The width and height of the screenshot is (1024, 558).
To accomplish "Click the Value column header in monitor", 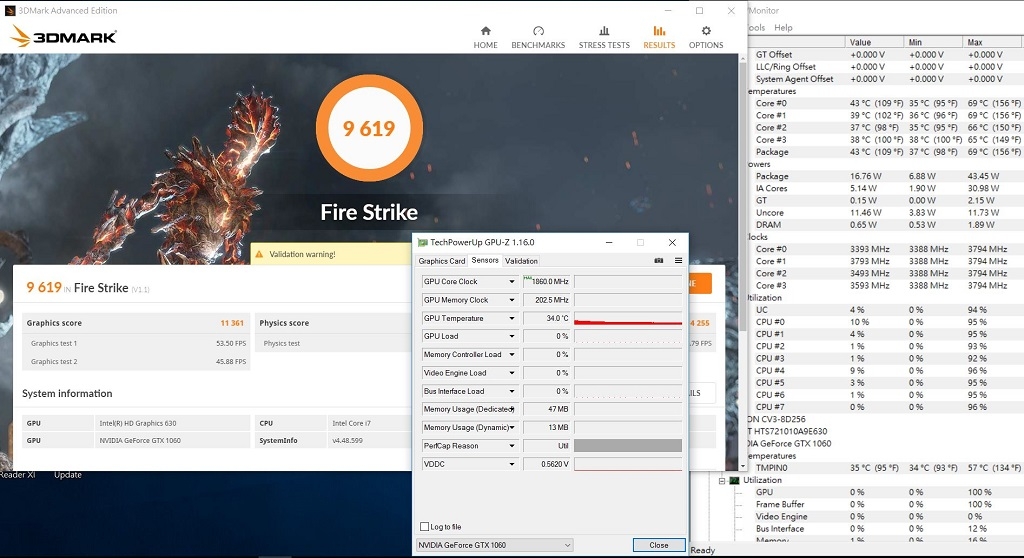I will point(874,42).
